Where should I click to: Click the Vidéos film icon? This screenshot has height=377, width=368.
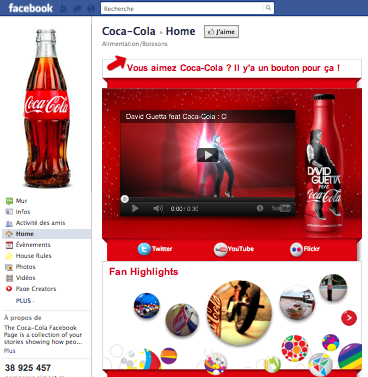click(9, 278)
